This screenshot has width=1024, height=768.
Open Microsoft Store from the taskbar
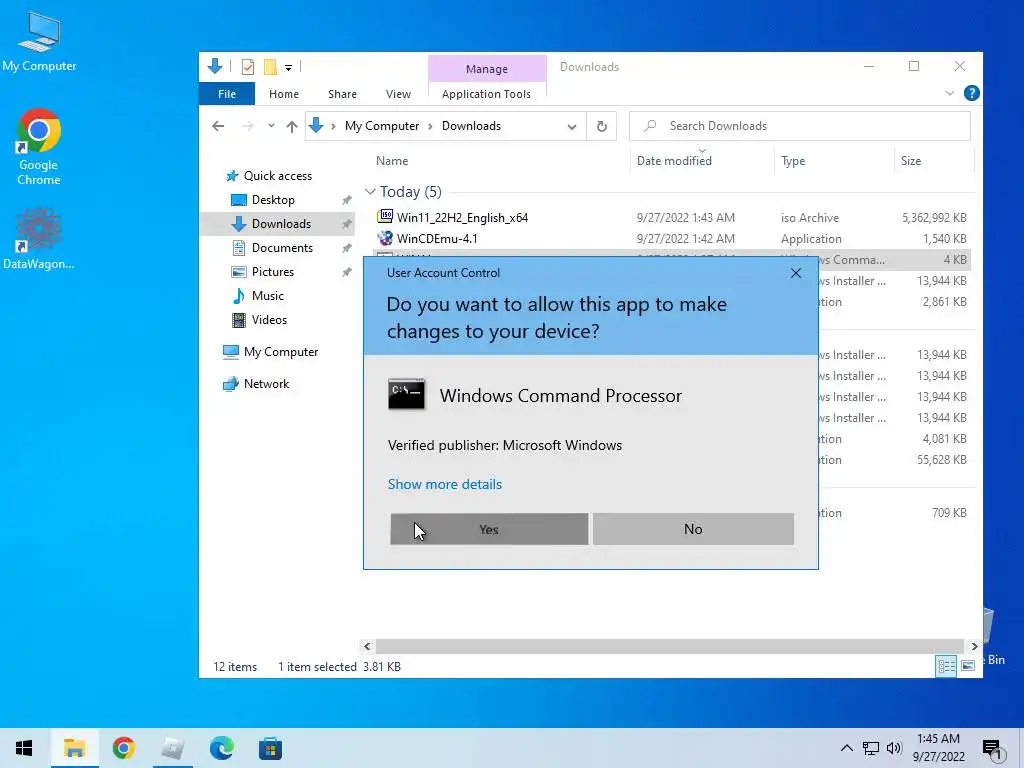click(270, 748)
